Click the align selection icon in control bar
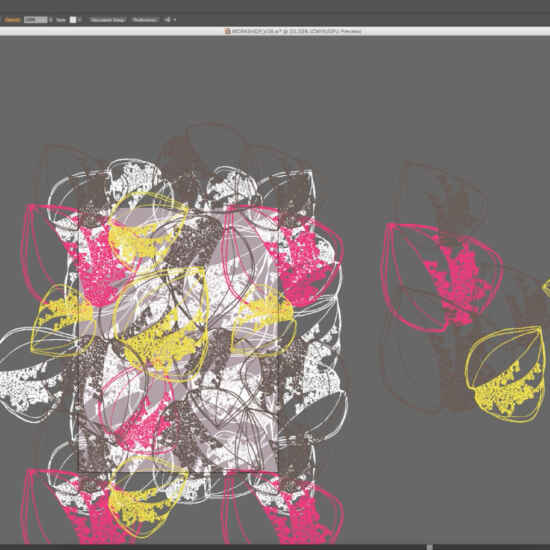 (168, 20)
